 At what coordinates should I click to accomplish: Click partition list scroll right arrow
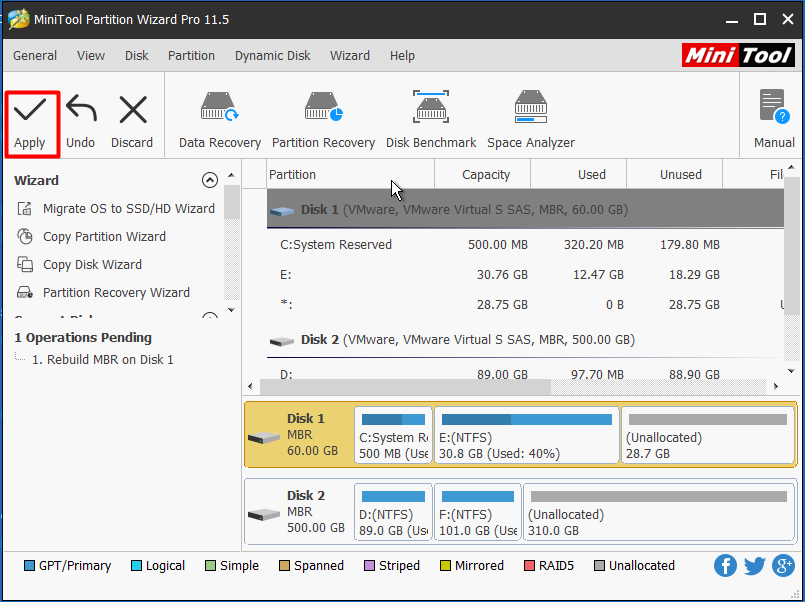click(x=776, y=386)
